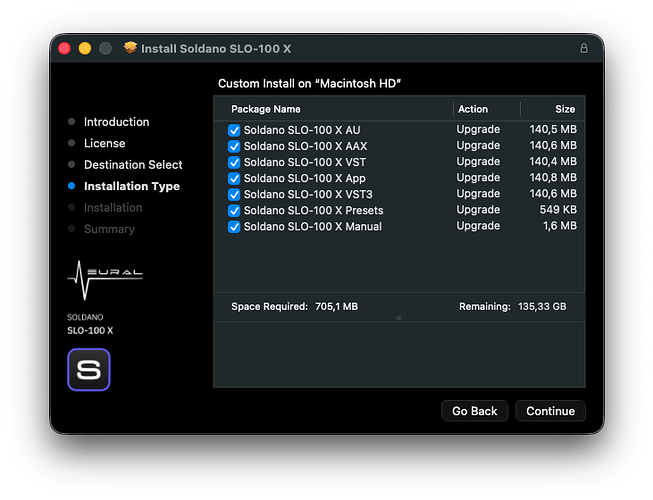Select the Introduction step in sidebar

point(116,122)
